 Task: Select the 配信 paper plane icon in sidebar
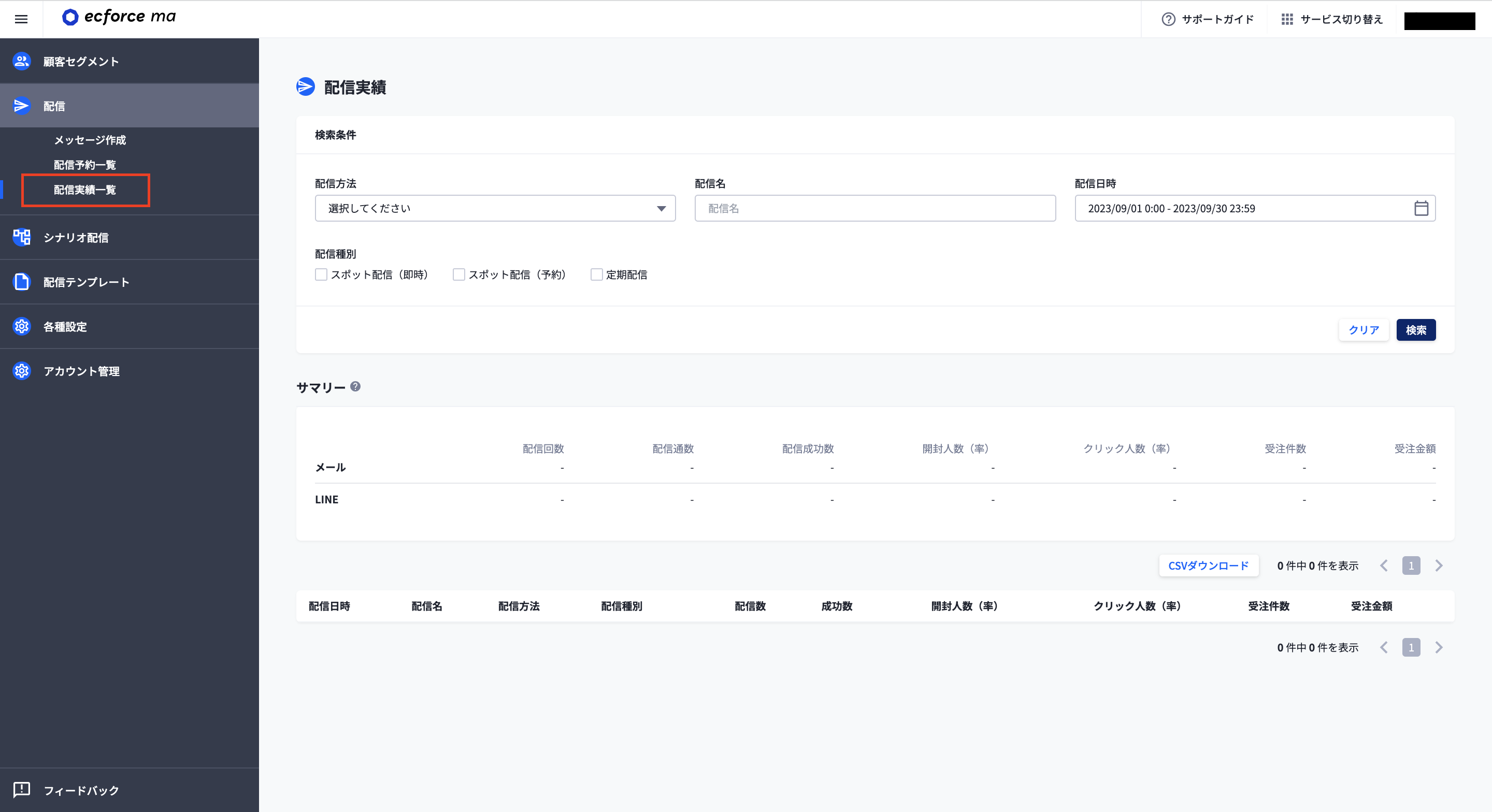coord(21,106)
